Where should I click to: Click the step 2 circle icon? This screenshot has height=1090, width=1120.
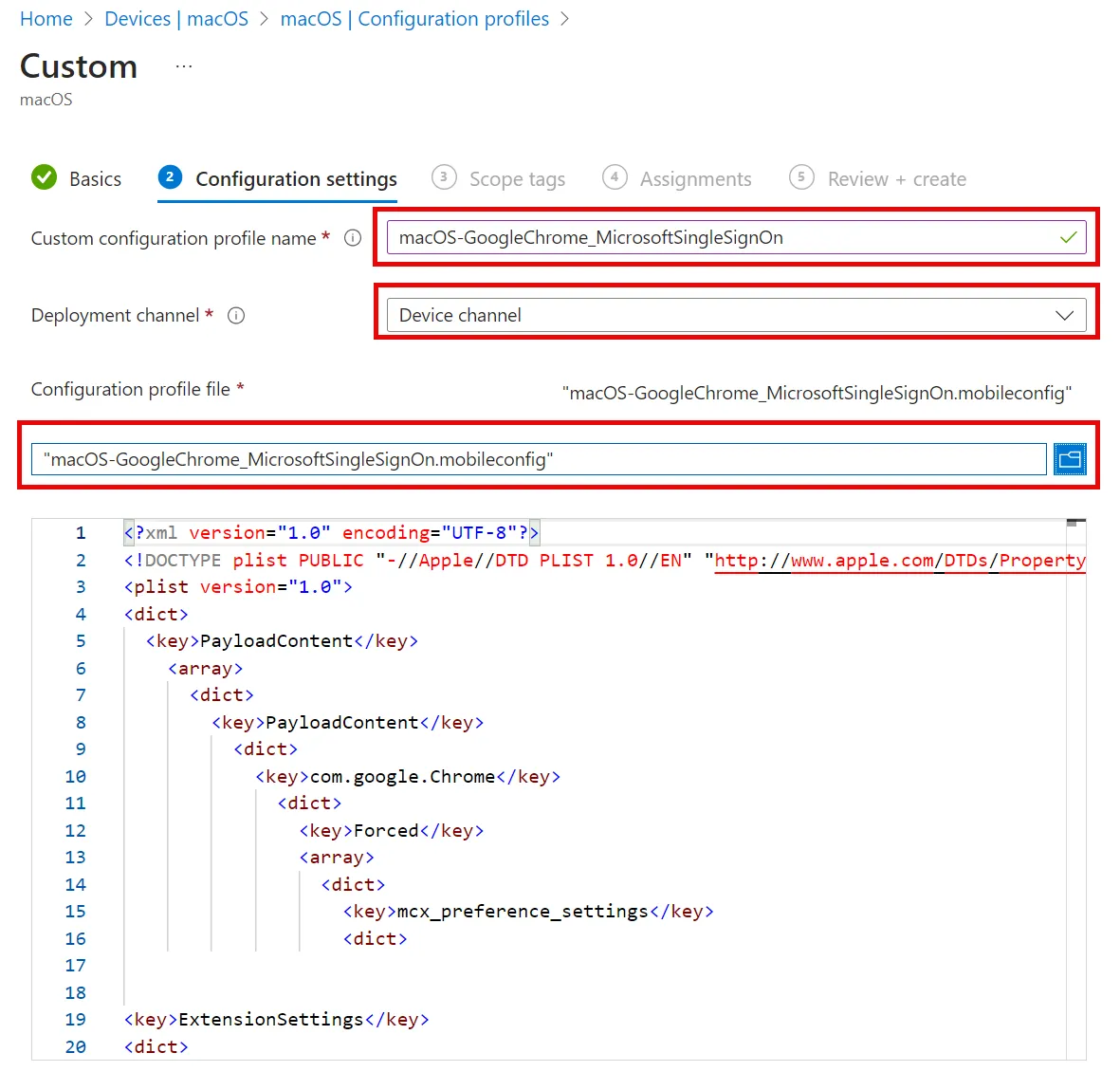[170, 177]
